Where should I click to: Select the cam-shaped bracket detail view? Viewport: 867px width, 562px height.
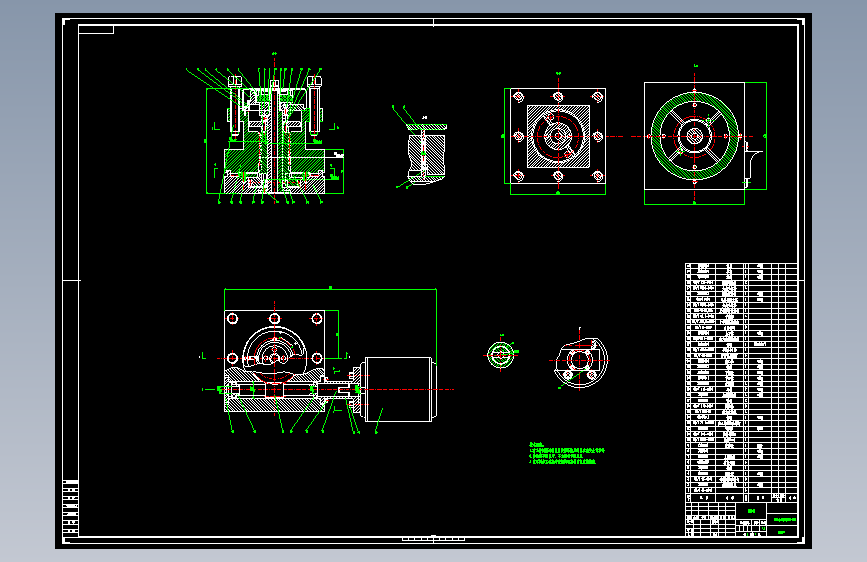coord(581,361)
